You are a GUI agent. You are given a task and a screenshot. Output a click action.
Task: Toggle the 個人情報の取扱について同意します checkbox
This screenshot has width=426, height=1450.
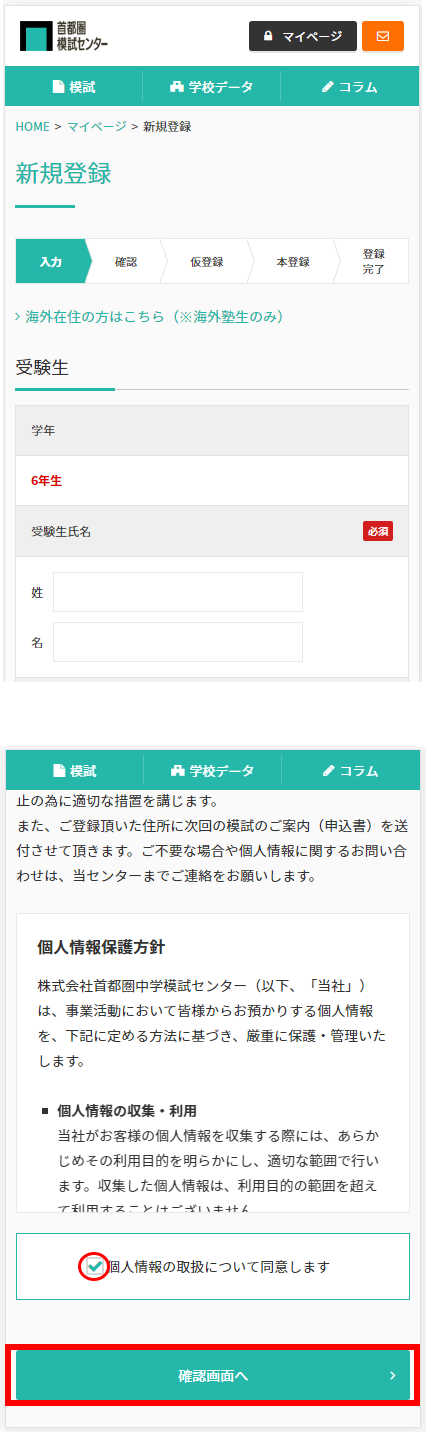(95, 1266)
